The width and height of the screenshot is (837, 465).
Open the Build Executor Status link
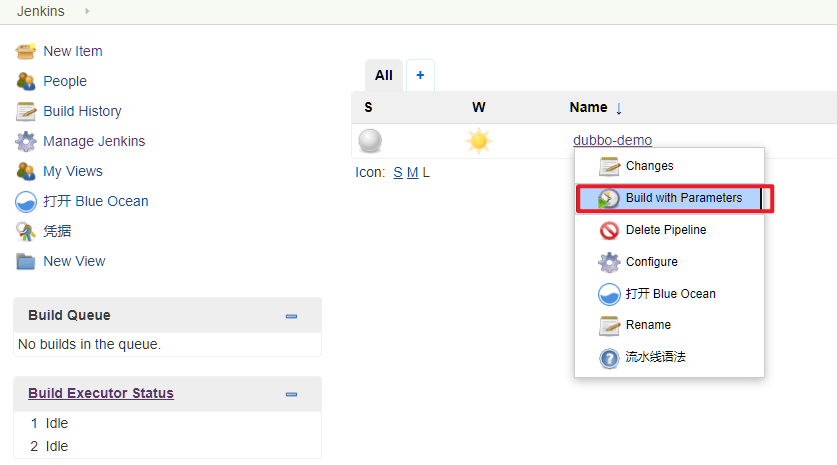point(101,393)
